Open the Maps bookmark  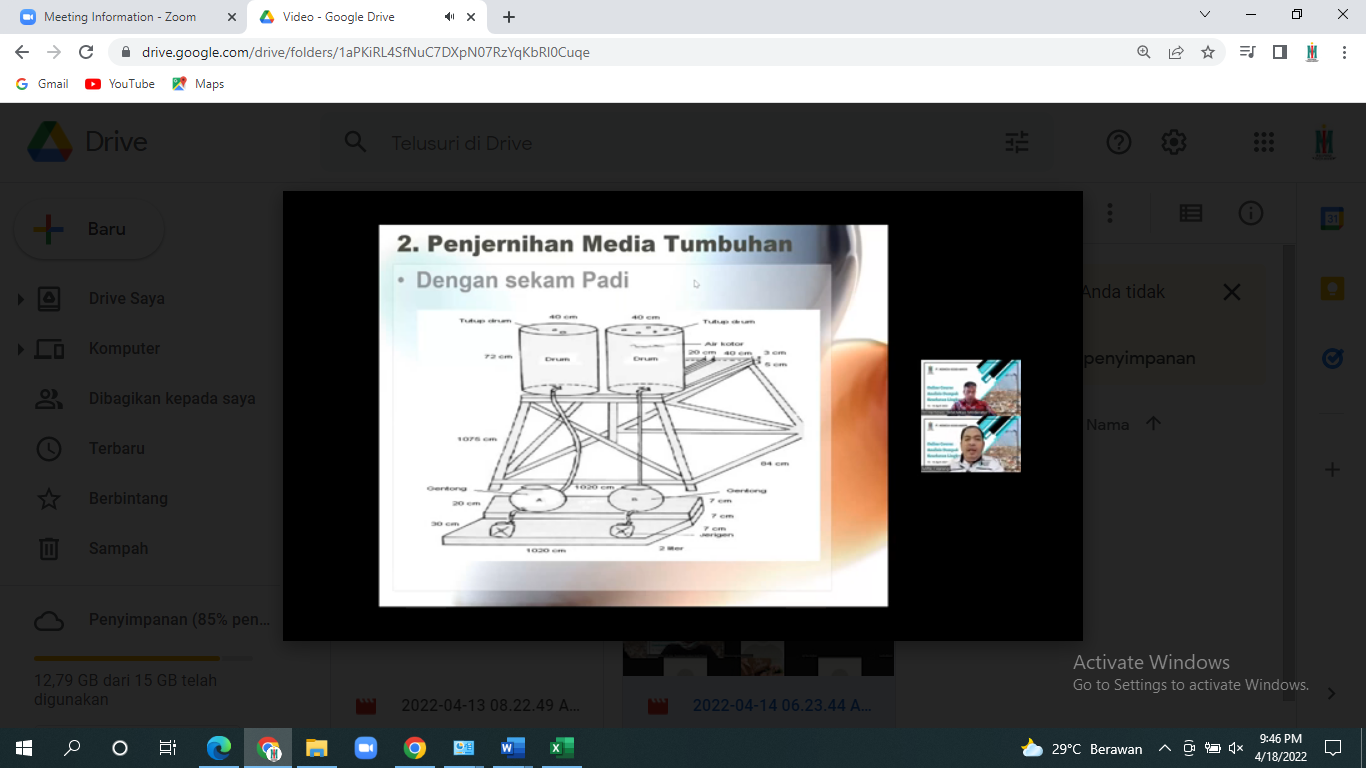click(x=198, y=84)
